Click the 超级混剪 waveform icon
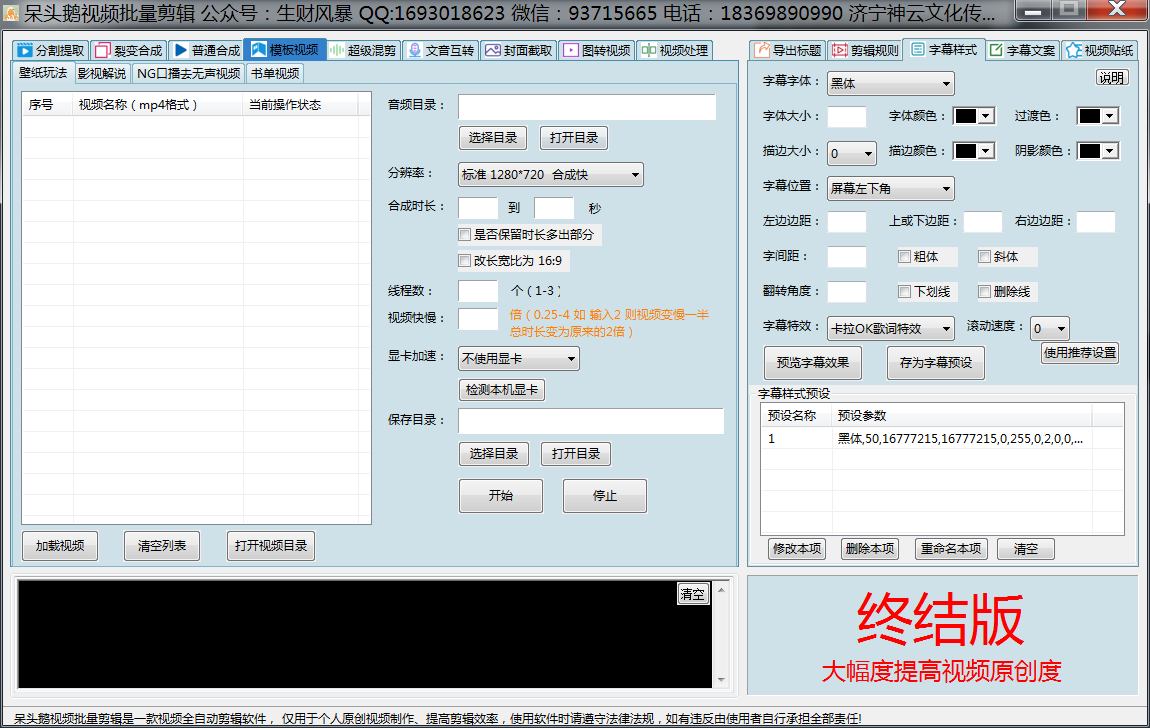 [337, 50]
